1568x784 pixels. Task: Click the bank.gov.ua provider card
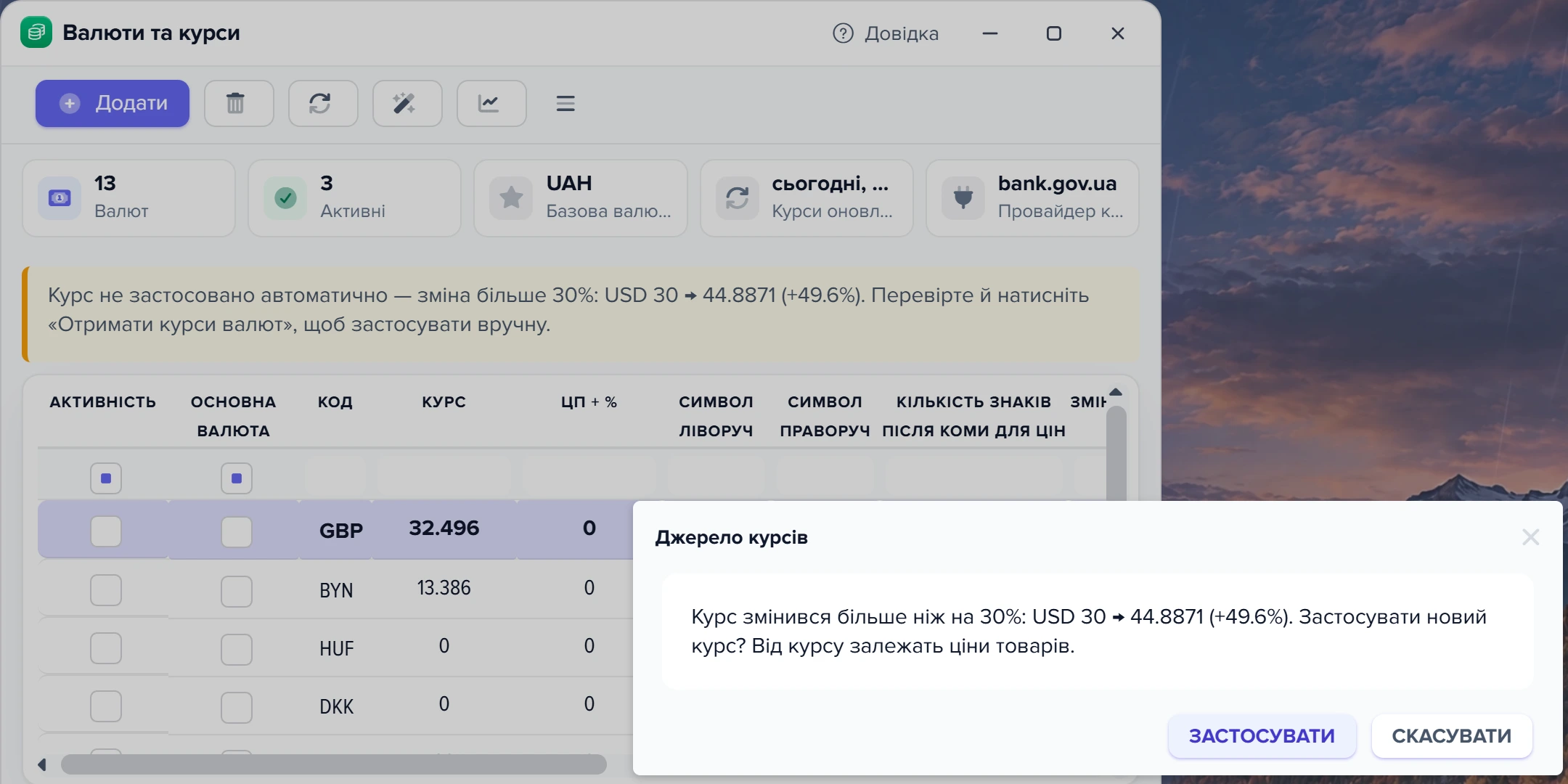[1032, 197]
